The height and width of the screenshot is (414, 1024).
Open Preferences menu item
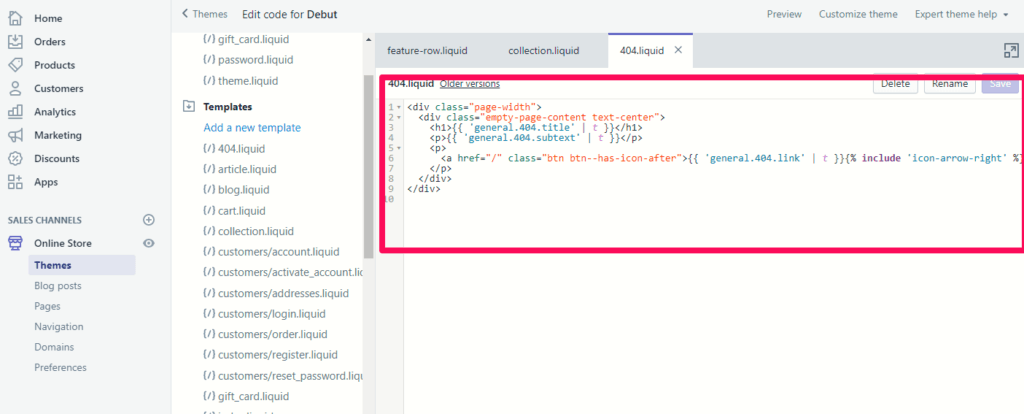coord(60,368)
